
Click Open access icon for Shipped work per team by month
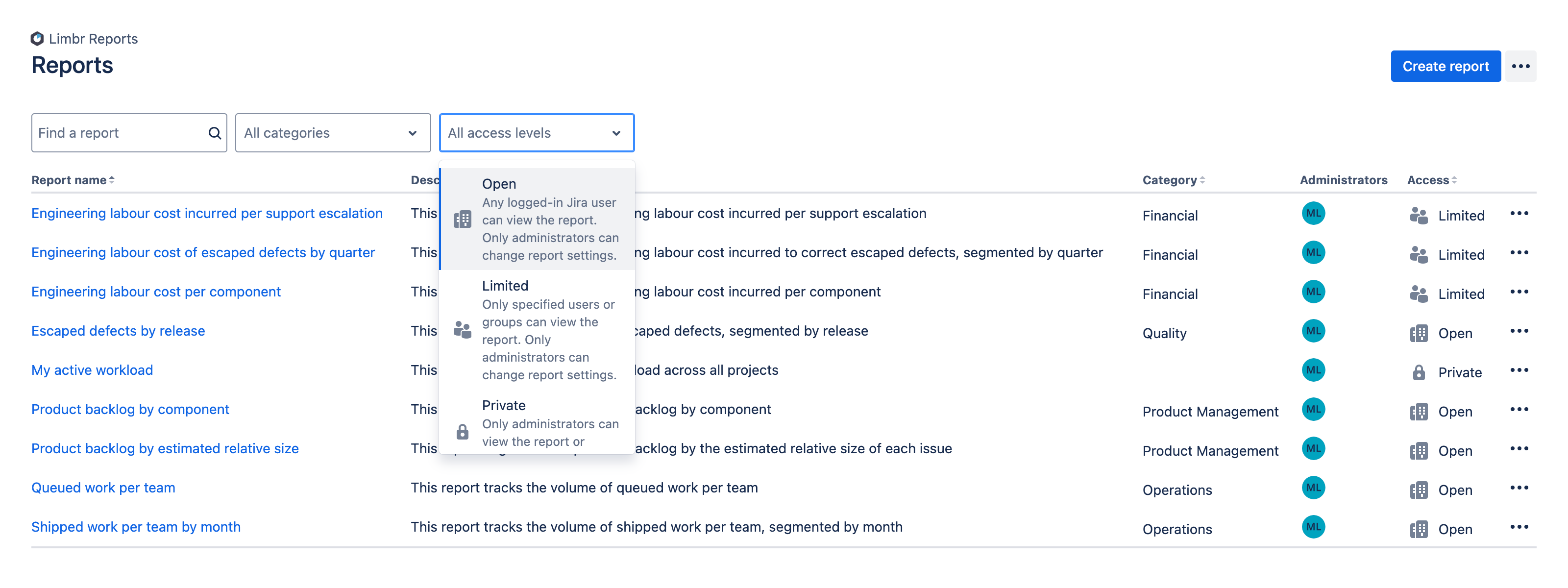[1418, 530]
